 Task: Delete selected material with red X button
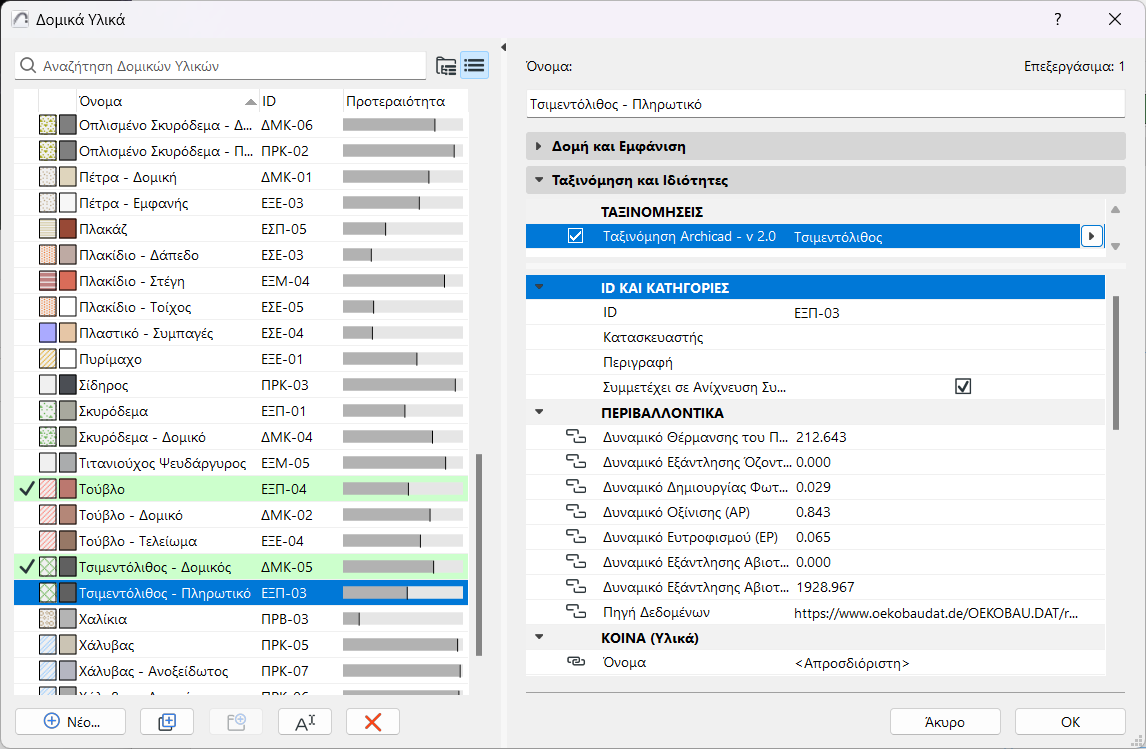tap(373, 722)
